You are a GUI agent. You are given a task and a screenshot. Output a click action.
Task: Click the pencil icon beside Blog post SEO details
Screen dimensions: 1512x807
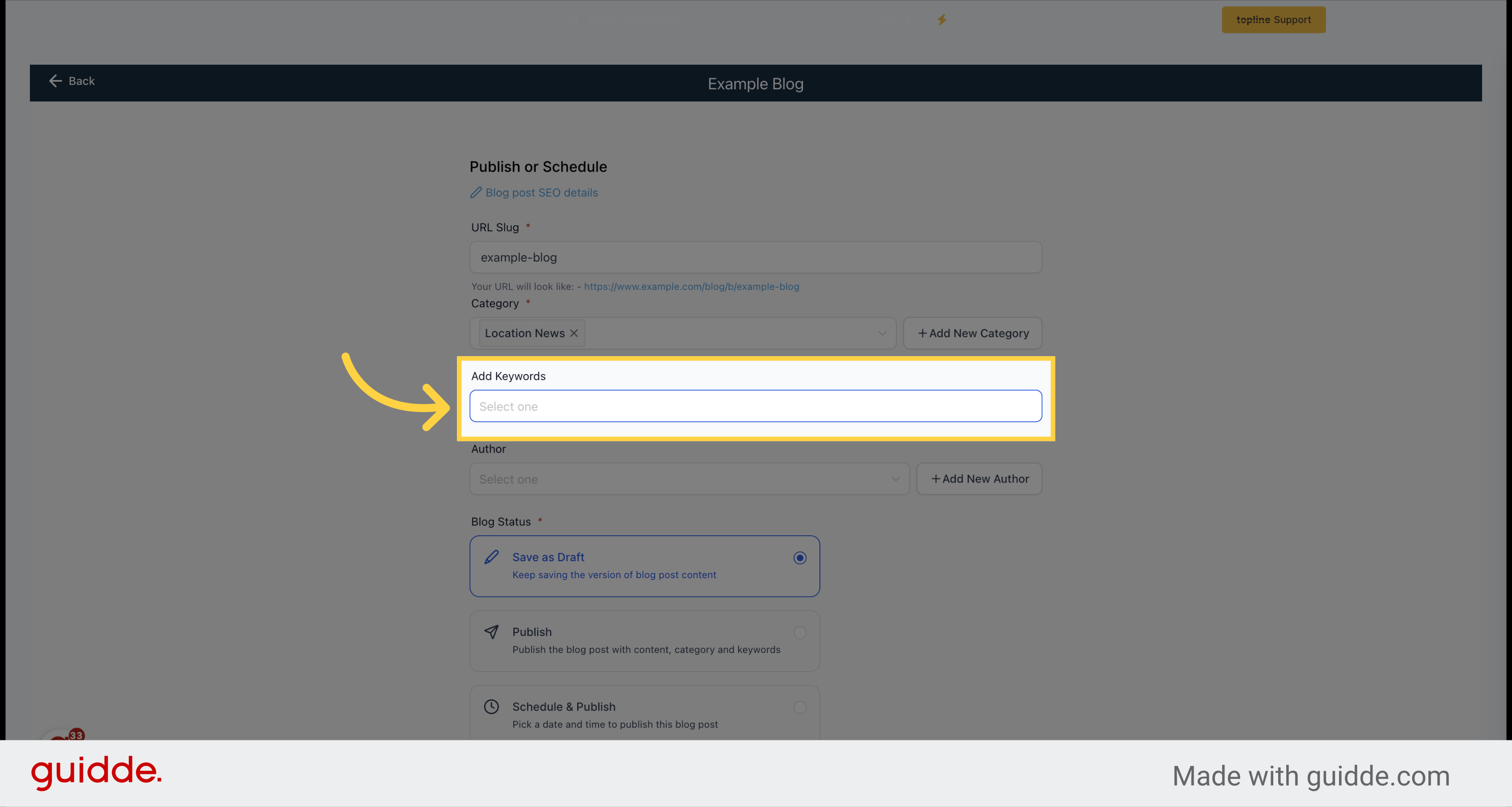click(476, 192)
